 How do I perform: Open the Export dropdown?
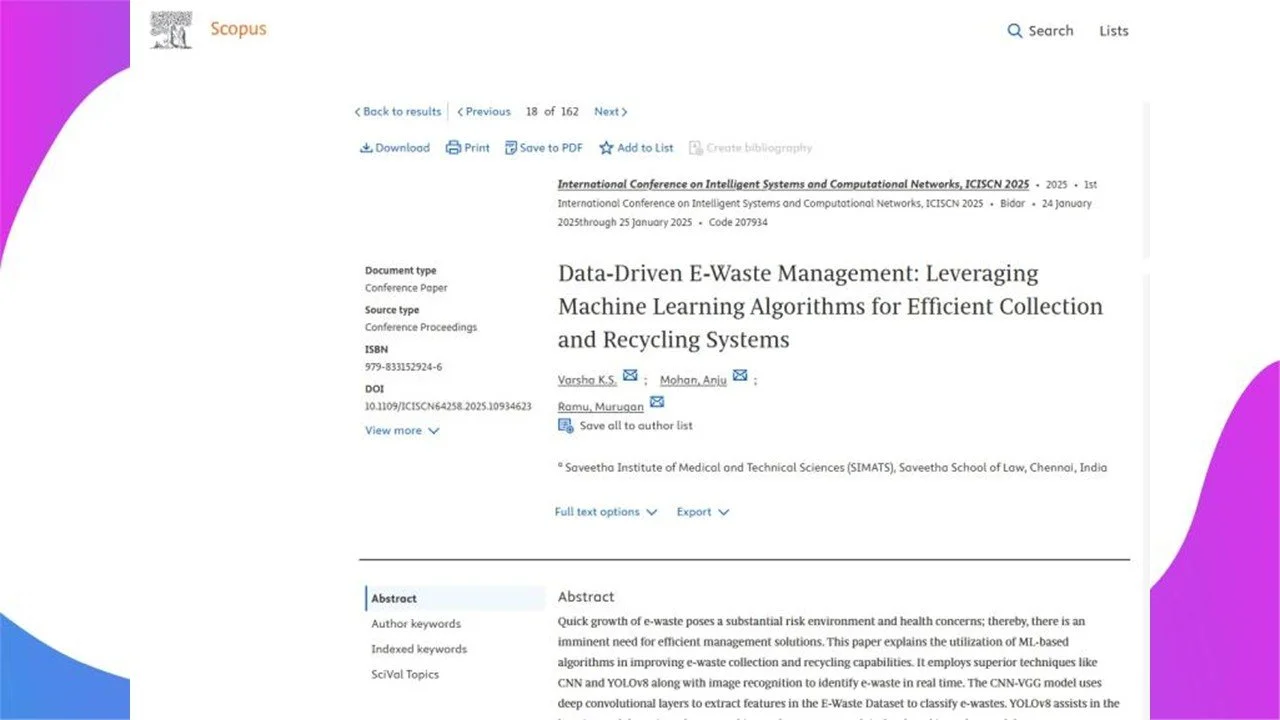coord(703,512)
